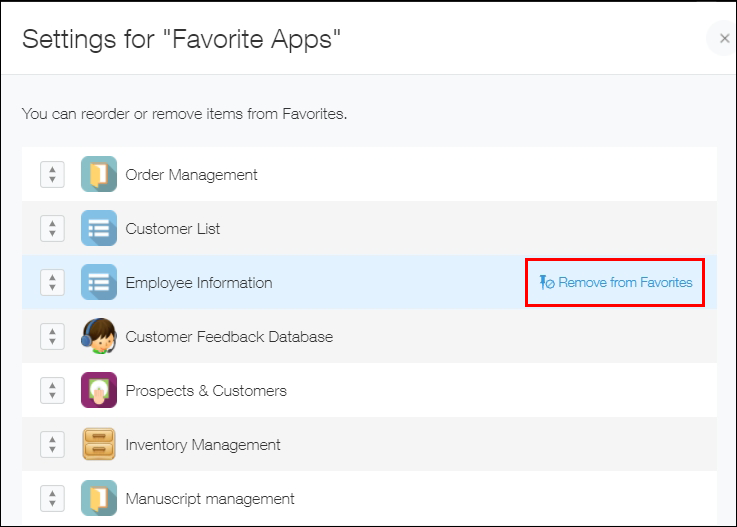Select the Prospects & Customers row text
737x527 pixels.
click(x=206, y=391)
